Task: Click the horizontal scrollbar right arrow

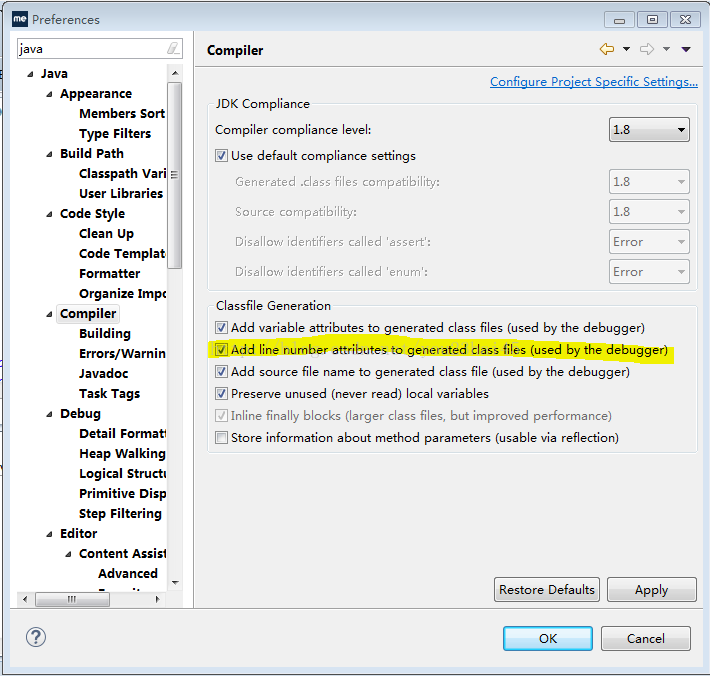Action: coord(158,599)
